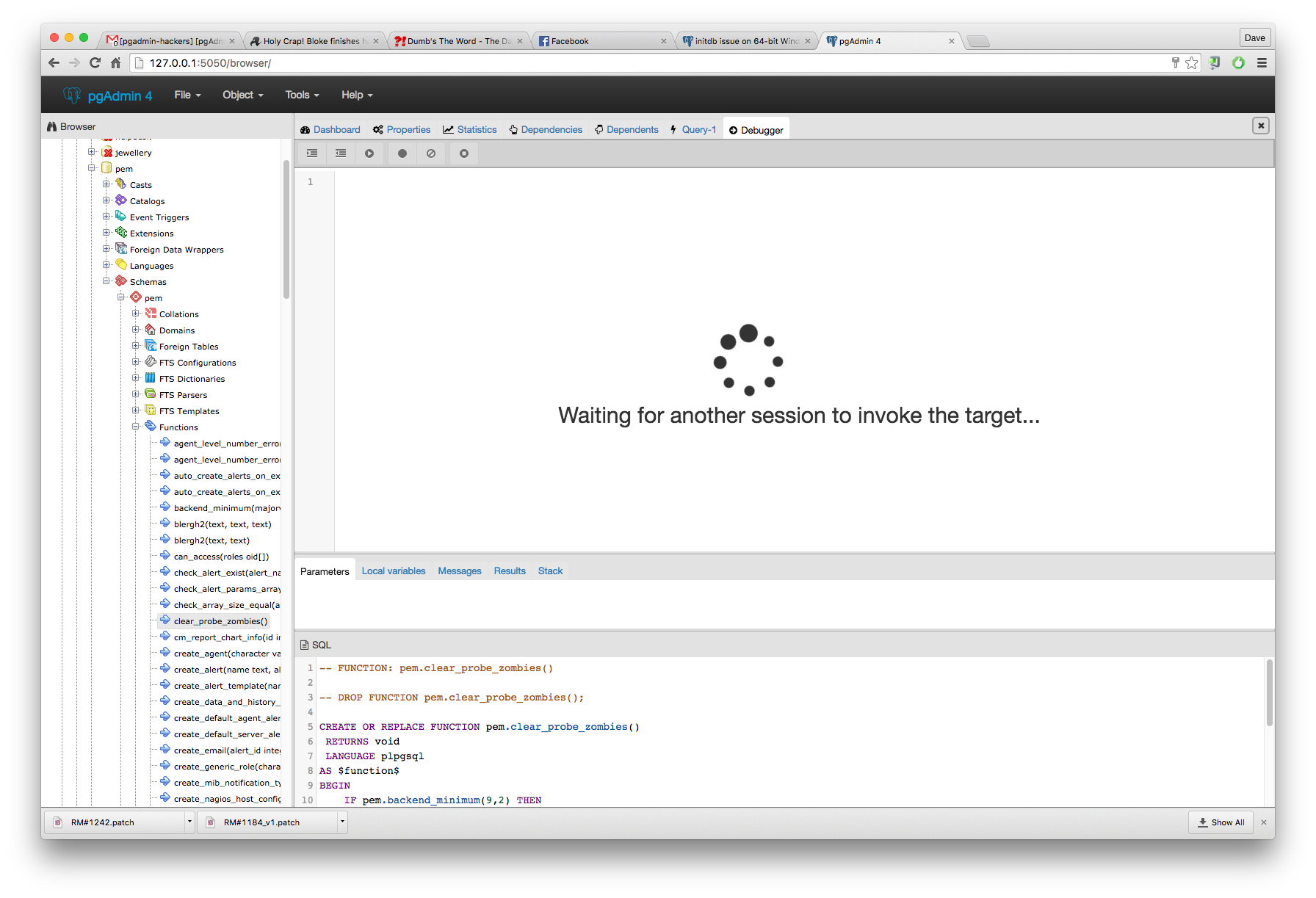Image resolution: width=1316 pixels, height=898 pixels.
Task: Expand the Collations tree node
Action: click(x=136, y=314)
